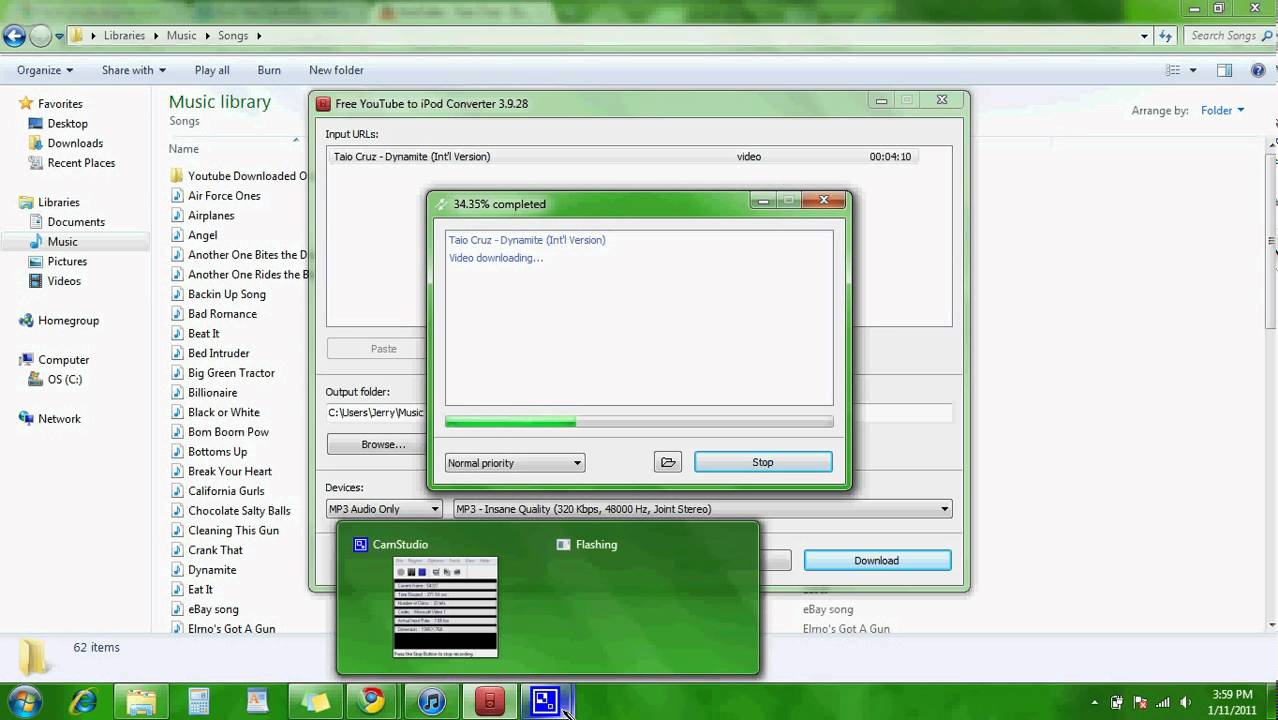This screenshot has height=720, width=1278.
Task: Select Network in navigation pane
Action: [x=59, y=419]
